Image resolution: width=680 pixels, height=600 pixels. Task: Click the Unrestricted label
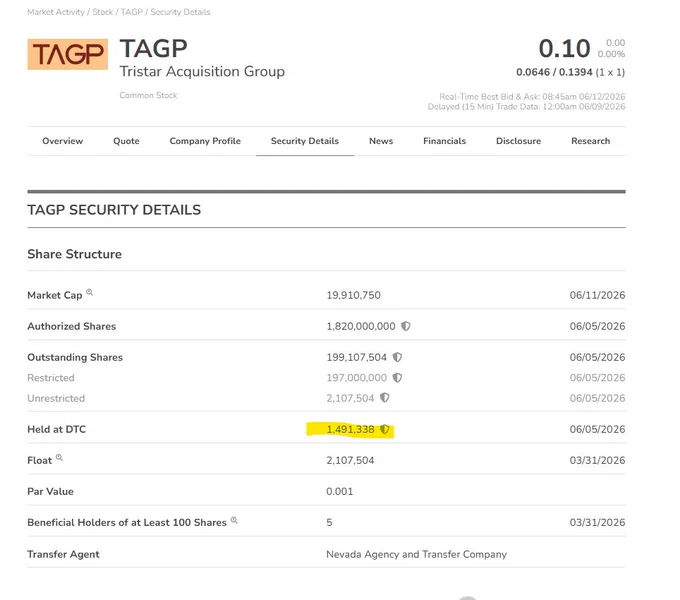pyautogui.click(x=56, y=398)
